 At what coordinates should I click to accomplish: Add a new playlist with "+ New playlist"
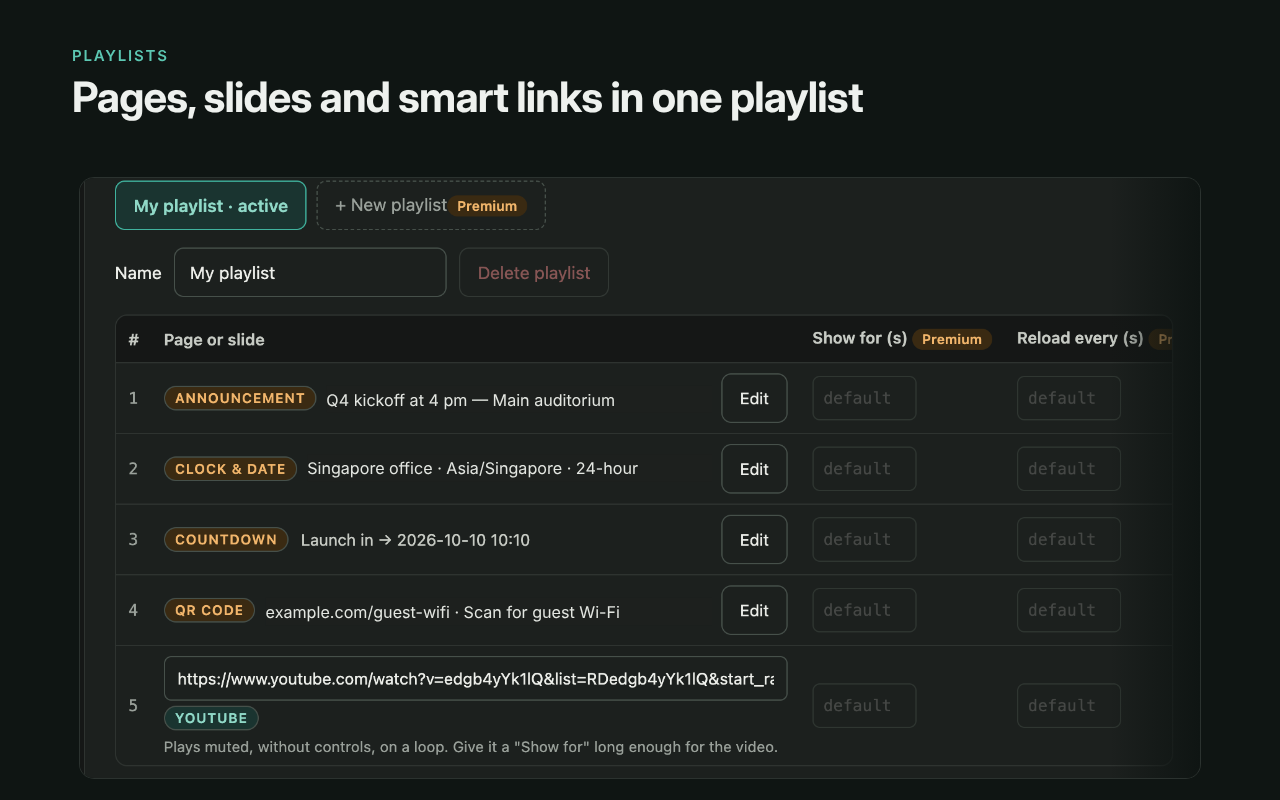point(431,205)
